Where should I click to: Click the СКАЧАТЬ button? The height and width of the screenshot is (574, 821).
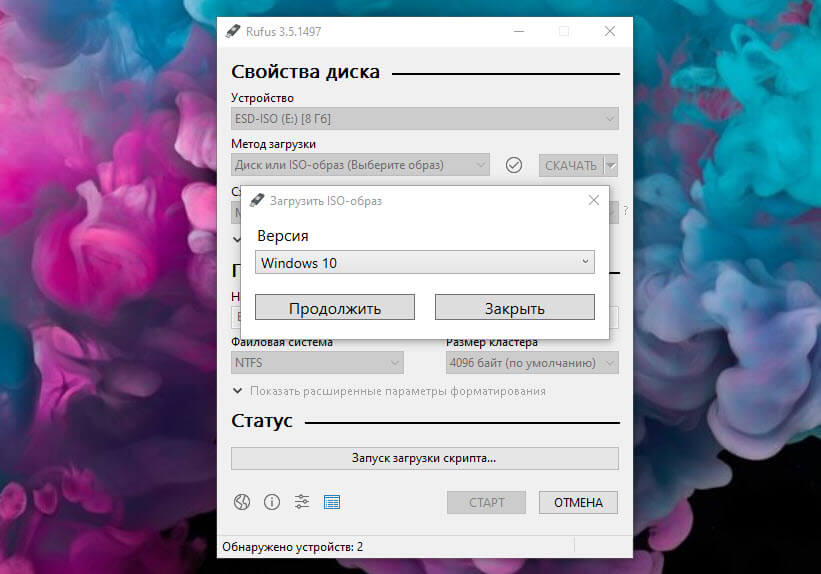coord(571,165)
